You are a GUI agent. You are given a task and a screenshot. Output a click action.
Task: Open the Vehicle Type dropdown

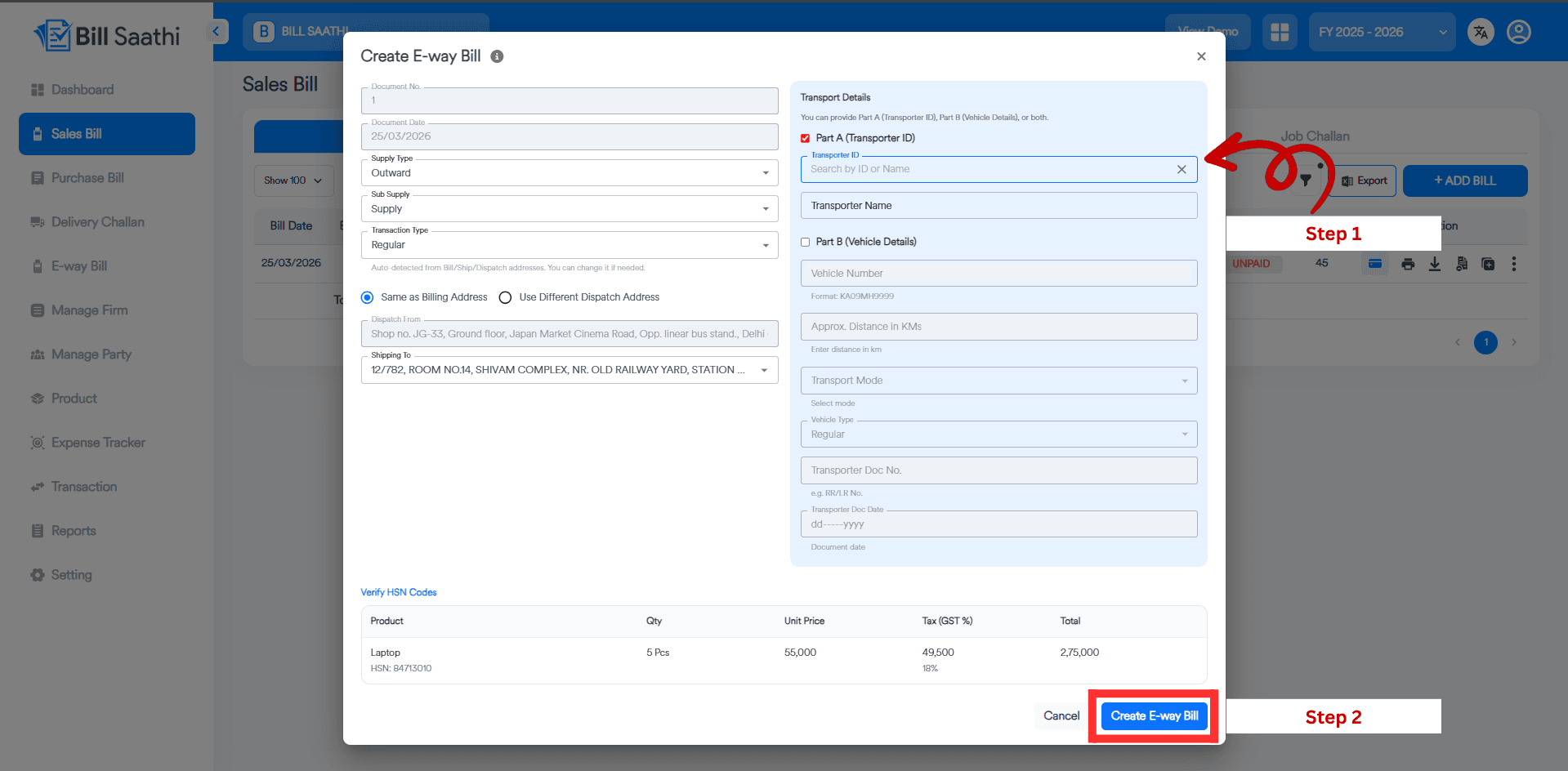pyautogui.click(x=998, y=435)
